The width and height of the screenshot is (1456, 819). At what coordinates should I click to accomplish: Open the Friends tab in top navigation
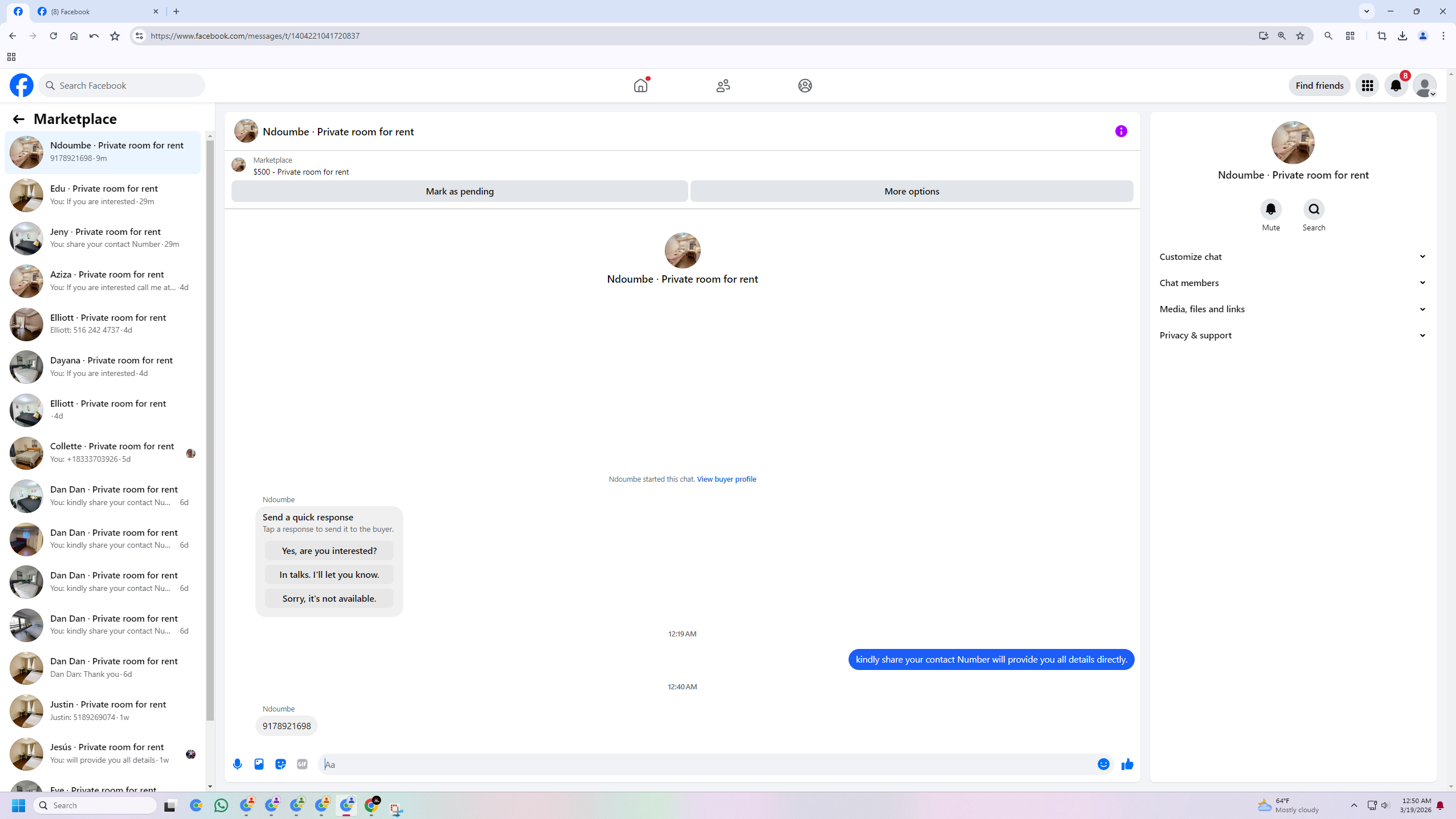pyautogui.click(x=723, y=85)
